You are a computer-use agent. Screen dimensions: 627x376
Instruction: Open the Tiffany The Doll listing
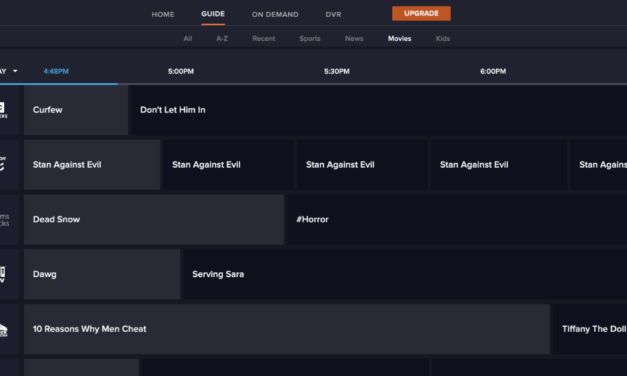[x=590, y=329]
